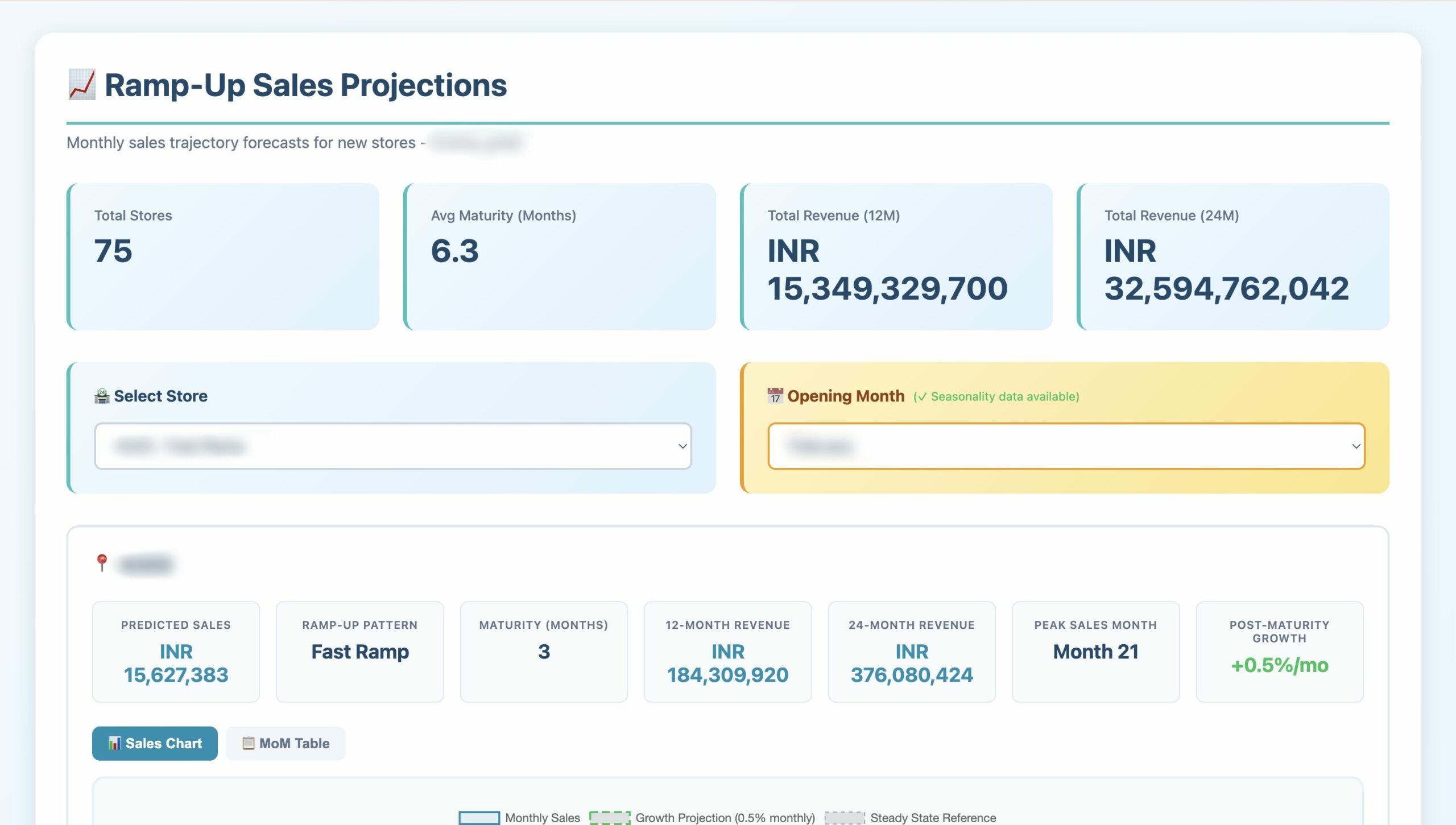Toggle the Steady State Reference legend swatch
The height and width of the screenshot is (825, 1456).
(845, 818)
